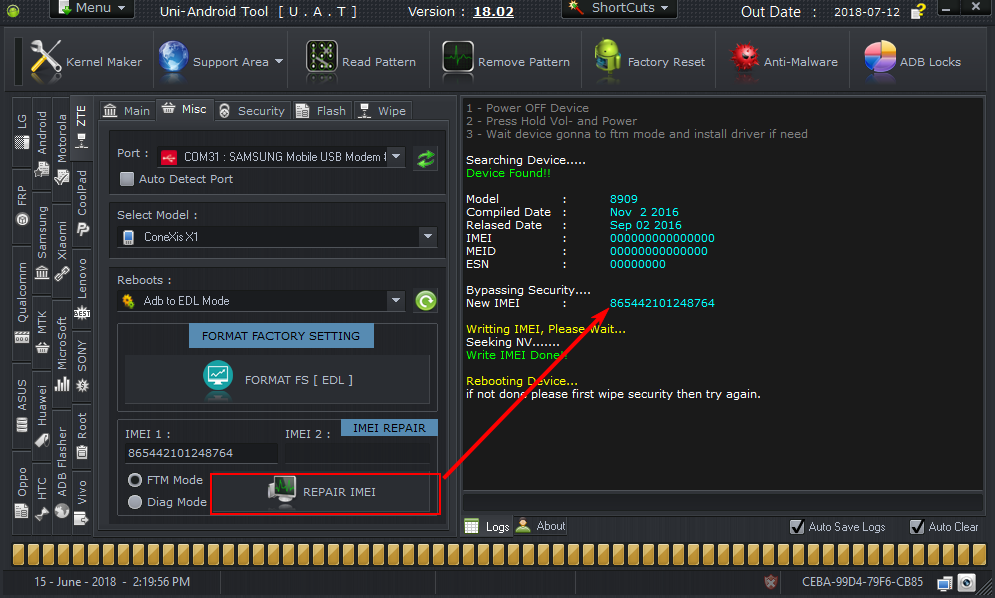Click the status bar screenshot camera icon
Viewport: 995px width, 598px height.
966,582
